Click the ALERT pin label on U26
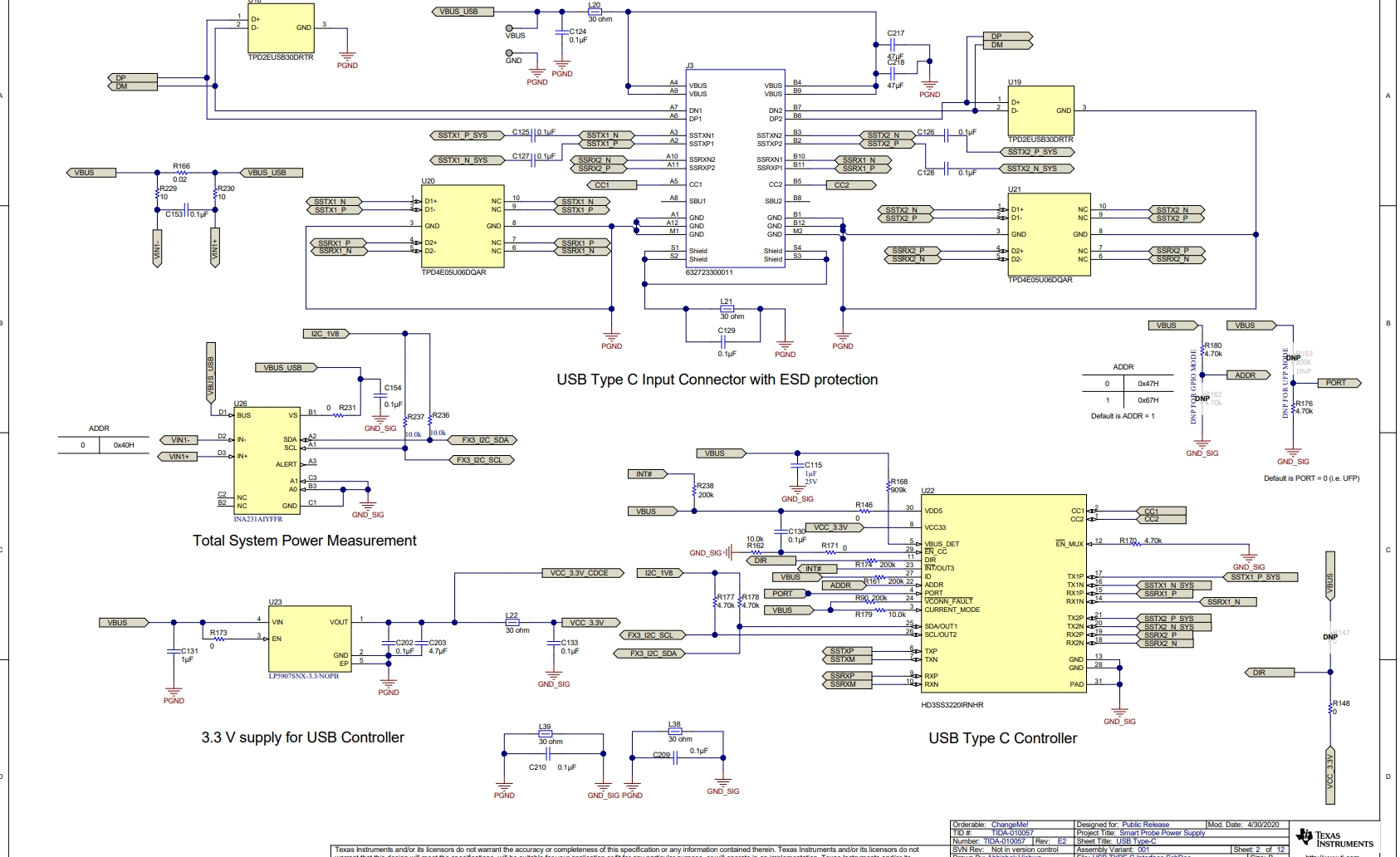Viewport: 1400px width, 857px height. (286, 464)
